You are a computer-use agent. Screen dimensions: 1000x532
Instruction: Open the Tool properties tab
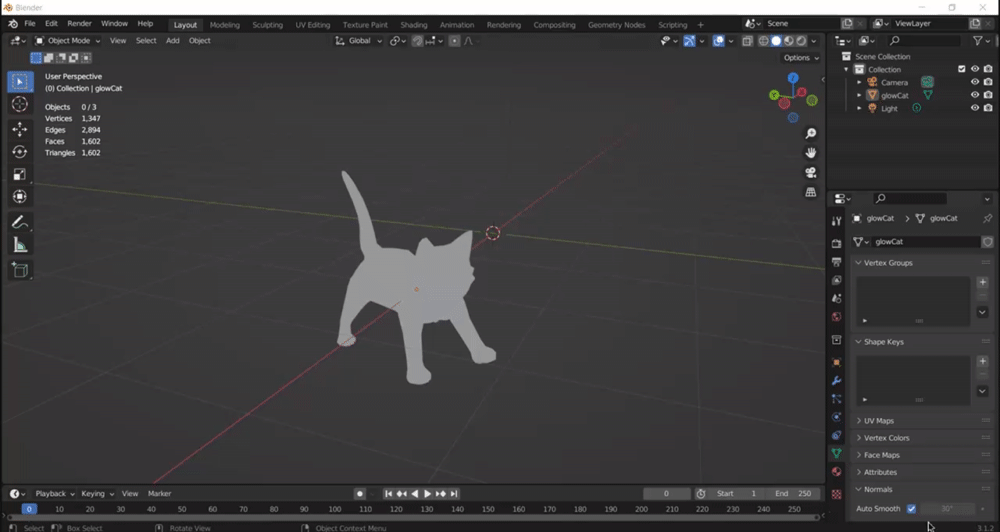(837, 221)
